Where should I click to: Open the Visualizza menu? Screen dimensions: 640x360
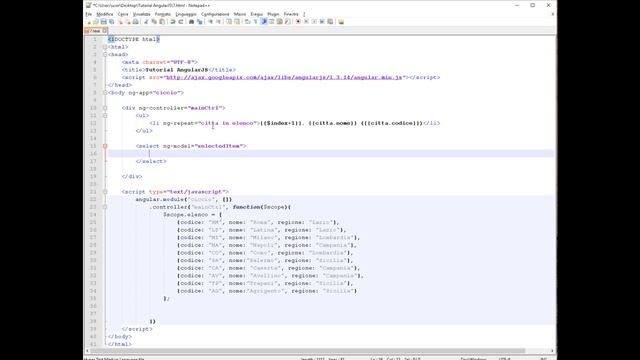tap(141, 14)
